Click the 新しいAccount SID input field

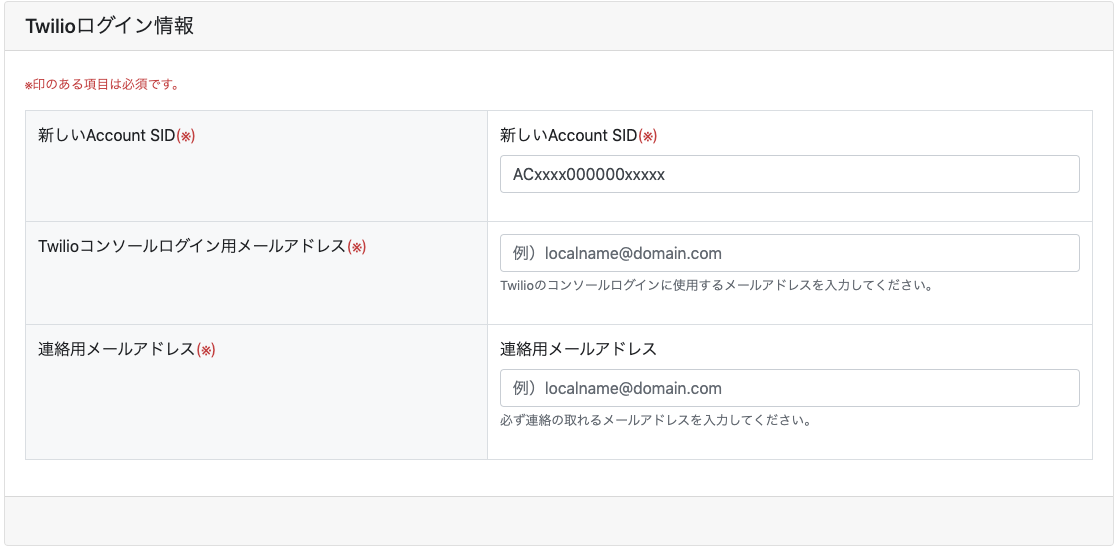(x=789, y=174)
